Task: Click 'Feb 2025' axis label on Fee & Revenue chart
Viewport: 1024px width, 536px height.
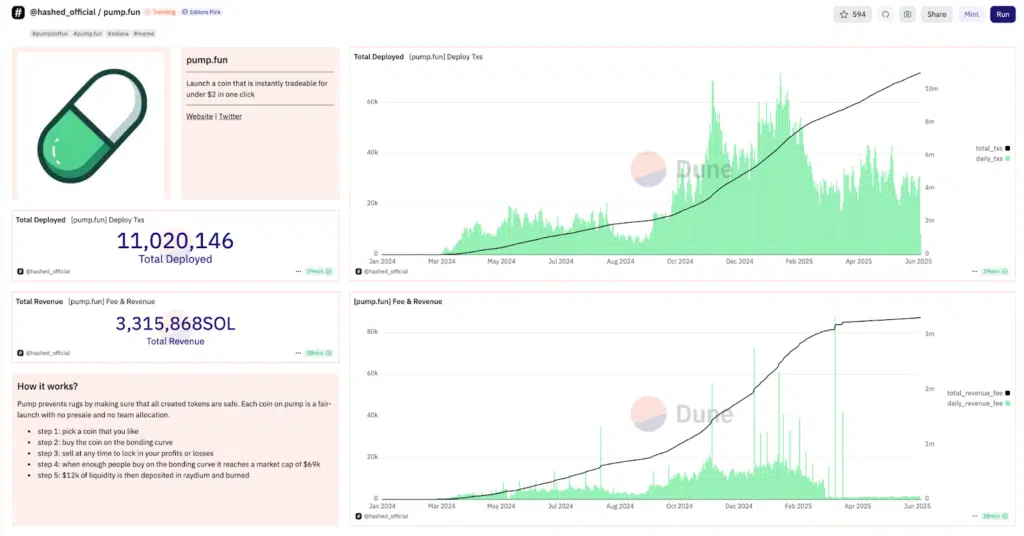Action: click(798, 506)
